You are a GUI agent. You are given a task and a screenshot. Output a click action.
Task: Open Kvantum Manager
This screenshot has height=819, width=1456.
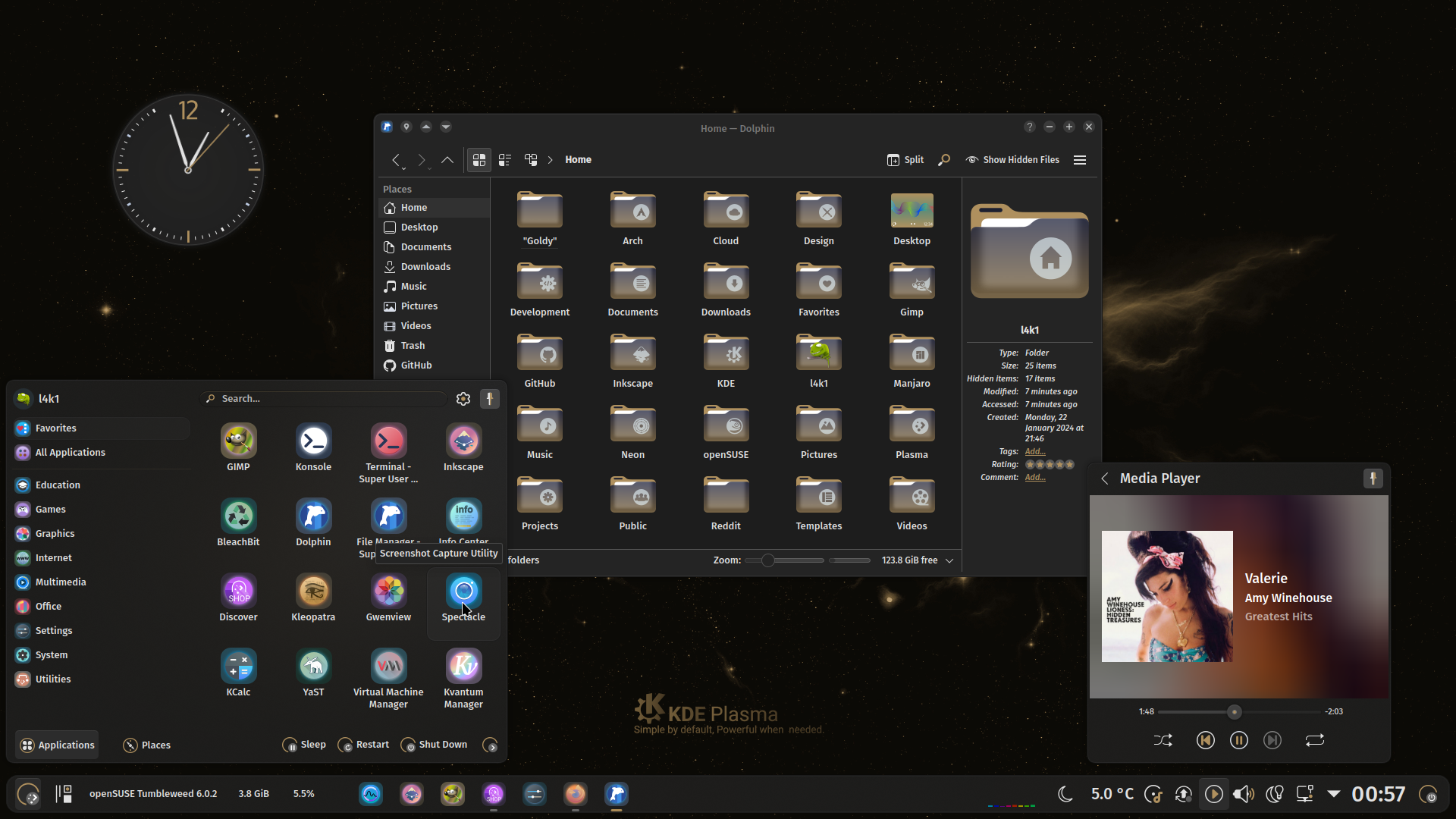coord(463,679)
